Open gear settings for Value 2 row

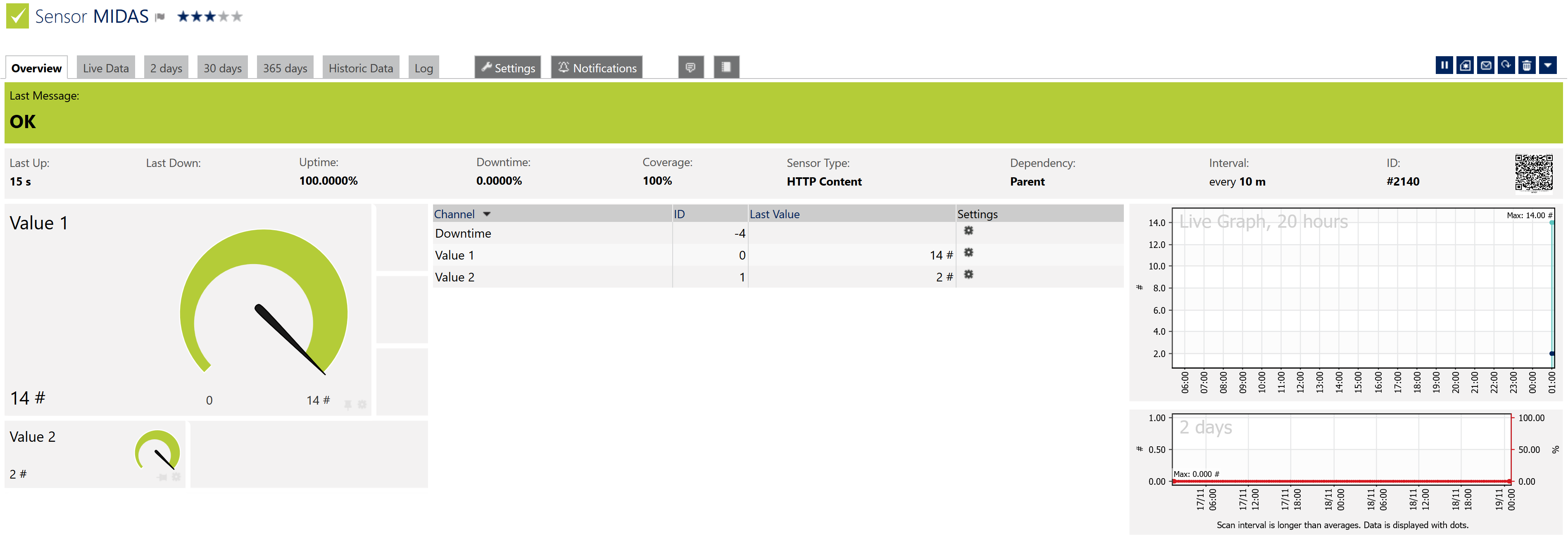968,275
